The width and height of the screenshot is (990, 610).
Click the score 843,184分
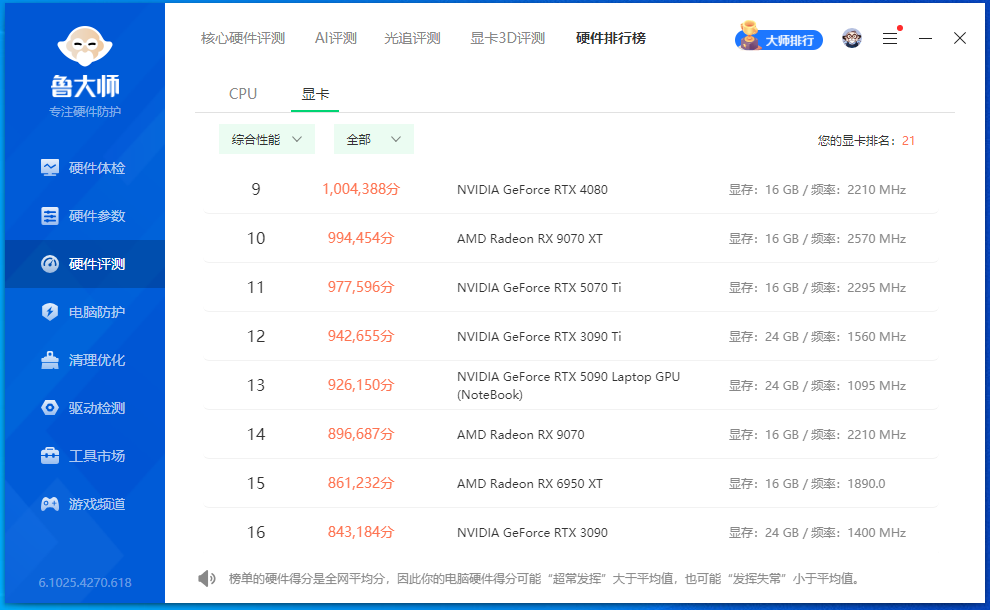point(361,532)
